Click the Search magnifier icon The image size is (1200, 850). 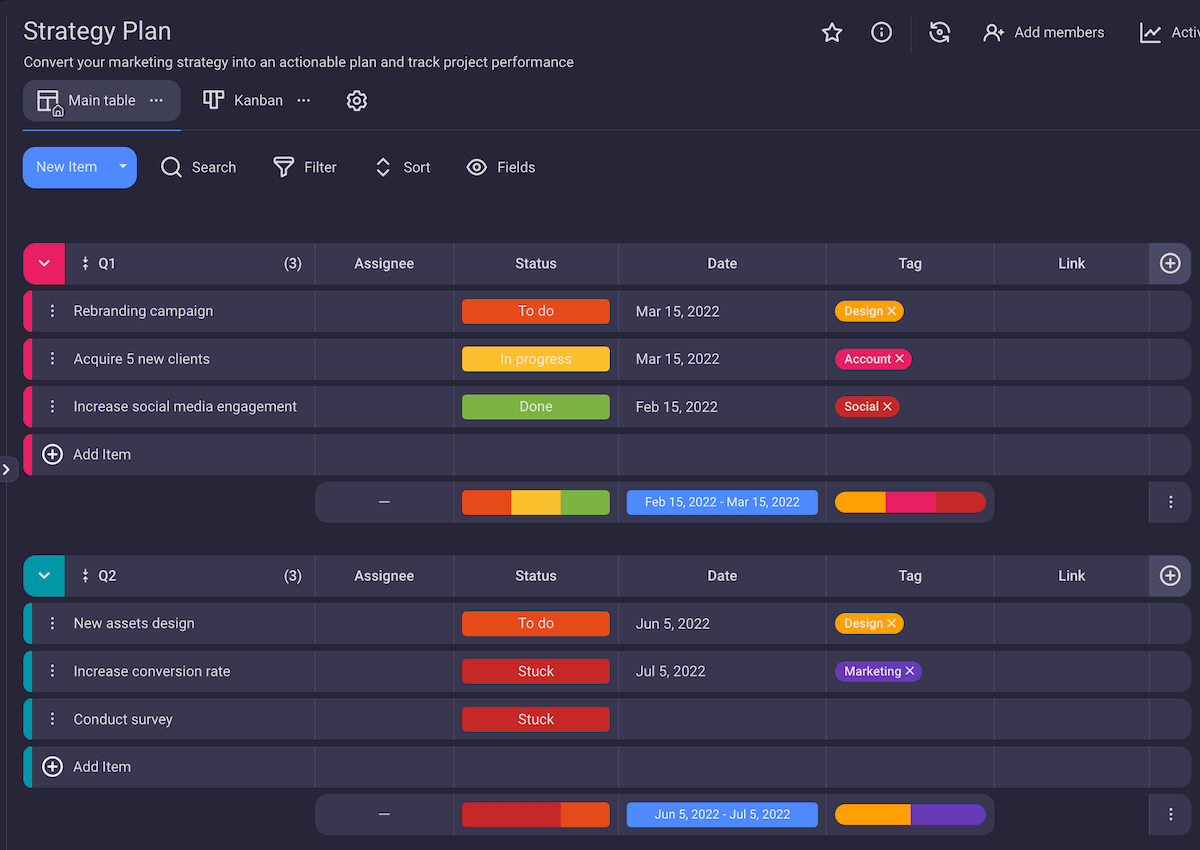[x=172, y=167]
